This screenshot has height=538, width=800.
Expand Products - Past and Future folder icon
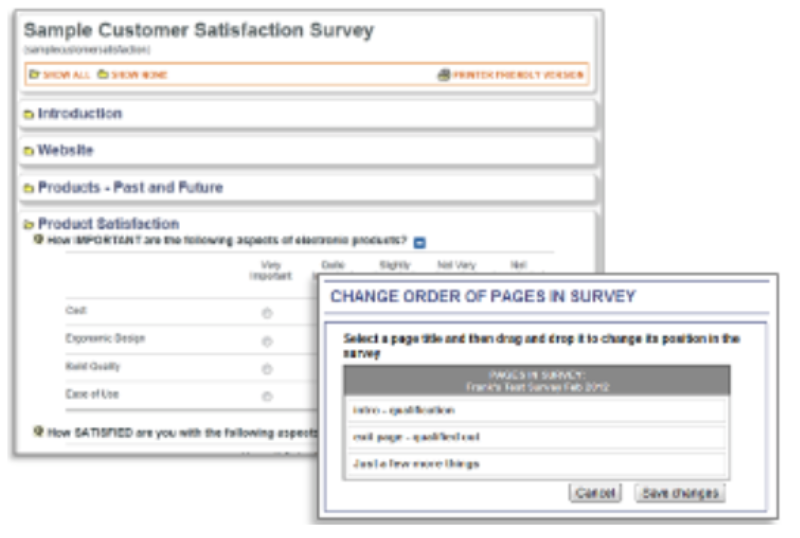29,188
